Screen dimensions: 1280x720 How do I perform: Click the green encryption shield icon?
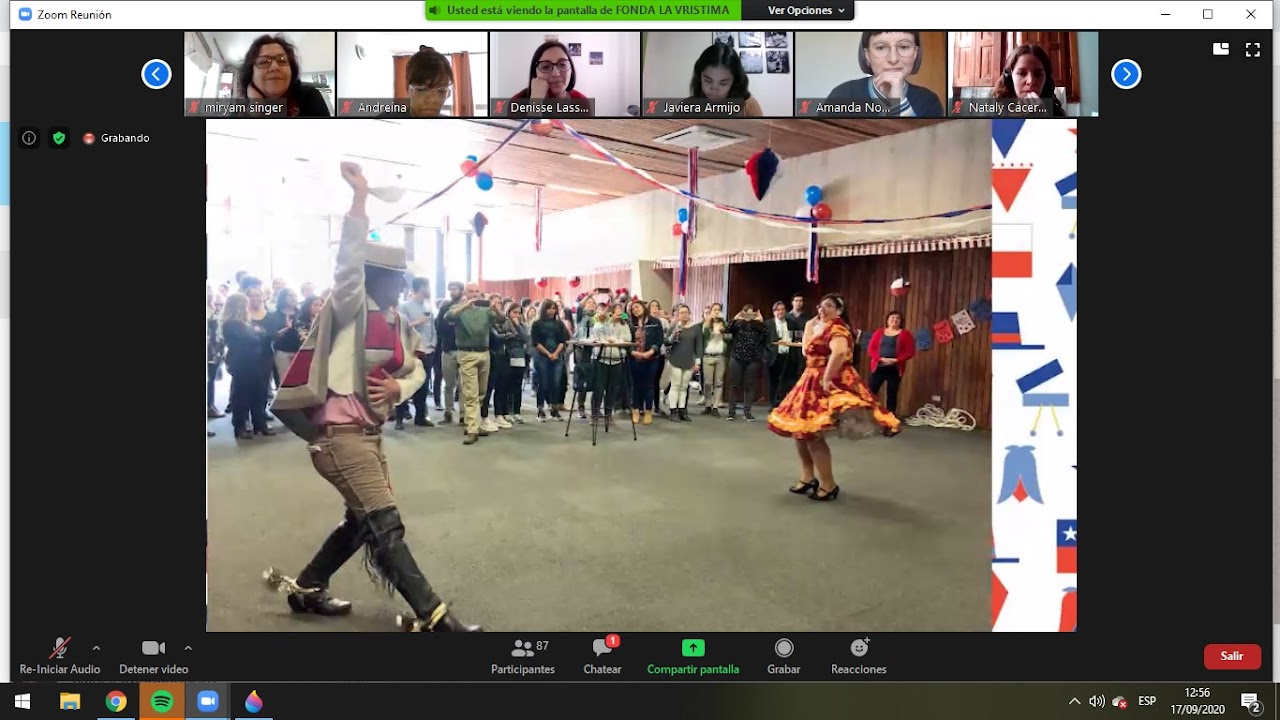click(x=59, y=138)
